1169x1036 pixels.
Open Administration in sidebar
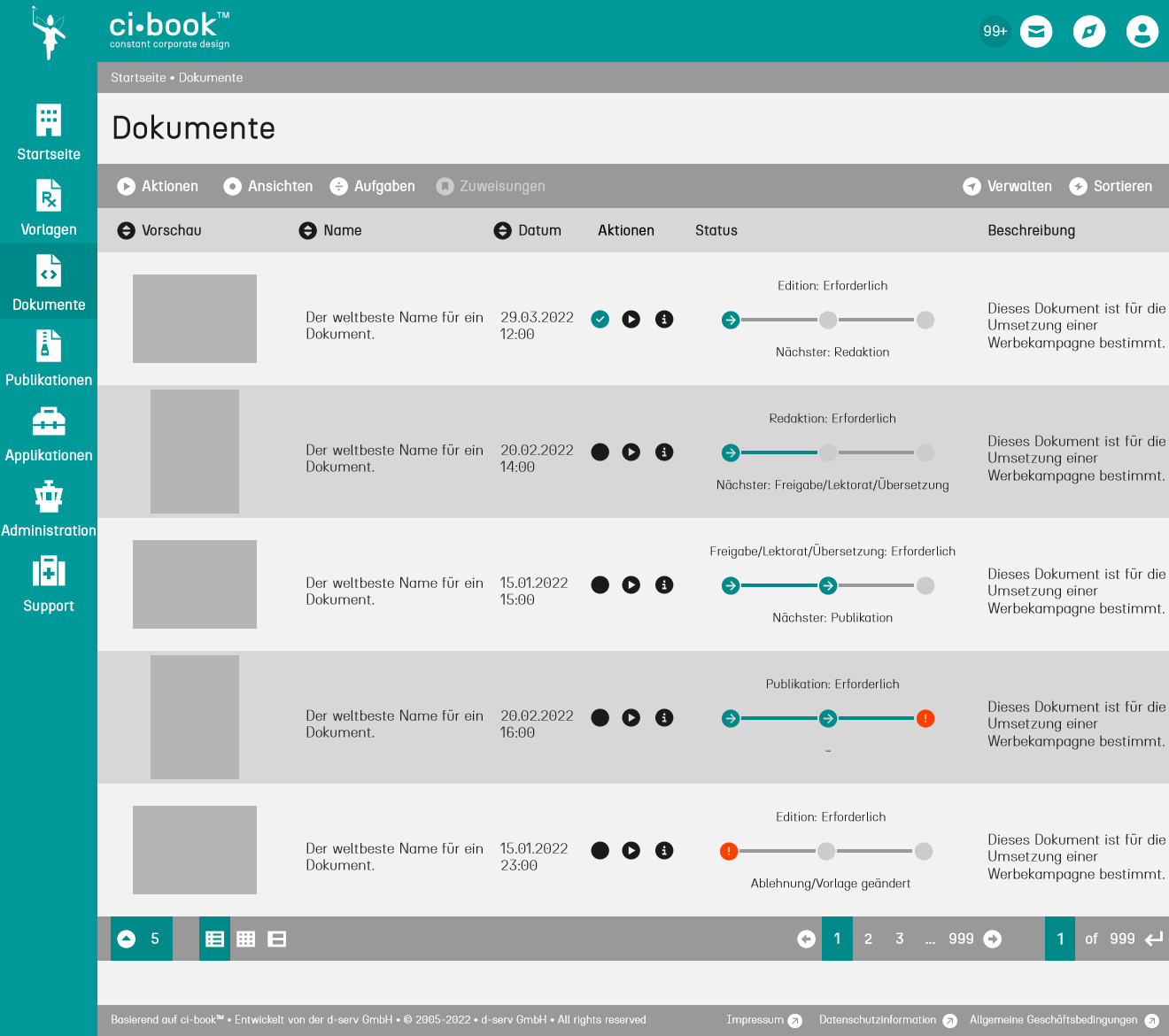(49, 509)
